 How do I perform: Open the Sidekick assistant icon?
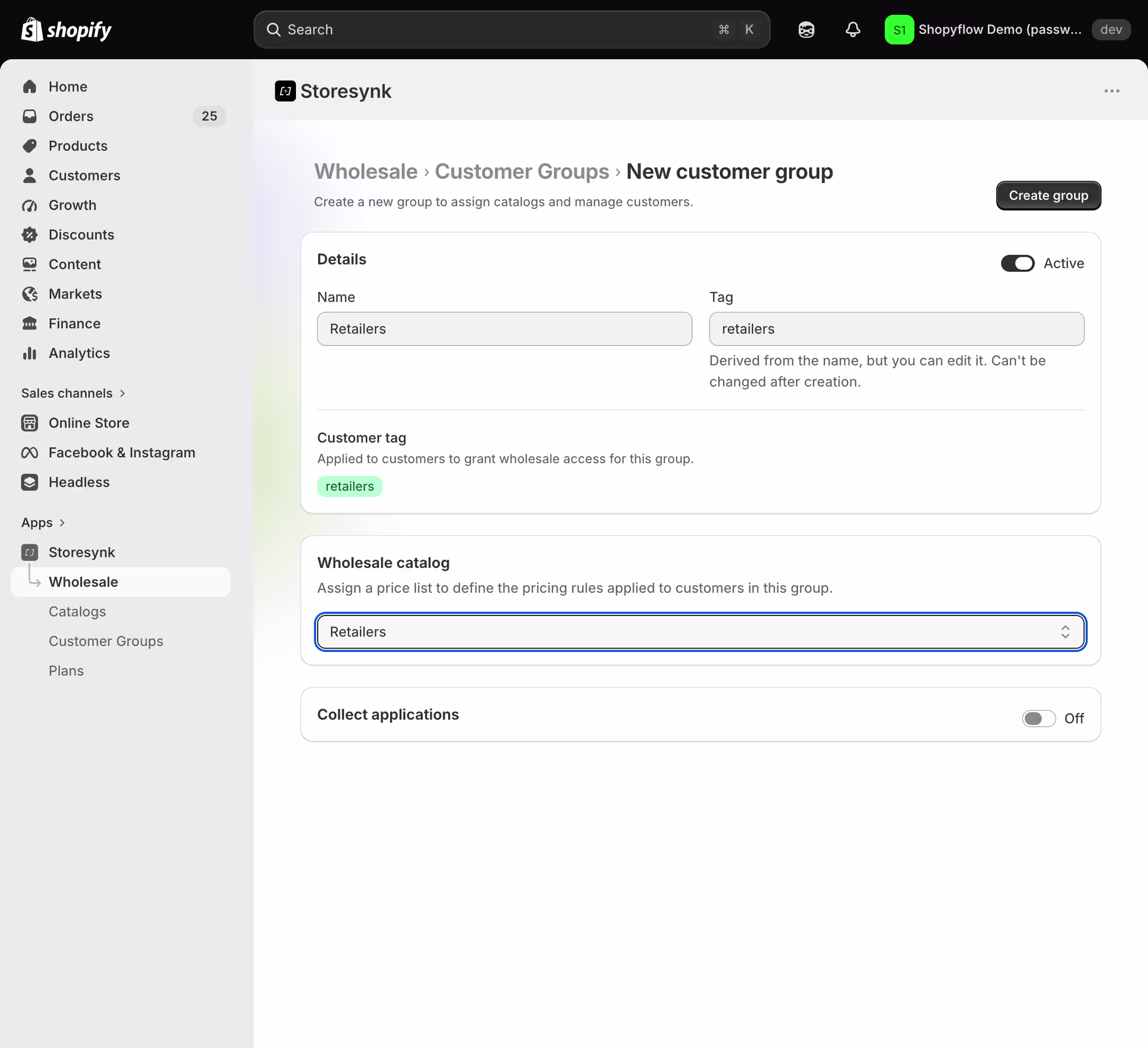807,30
